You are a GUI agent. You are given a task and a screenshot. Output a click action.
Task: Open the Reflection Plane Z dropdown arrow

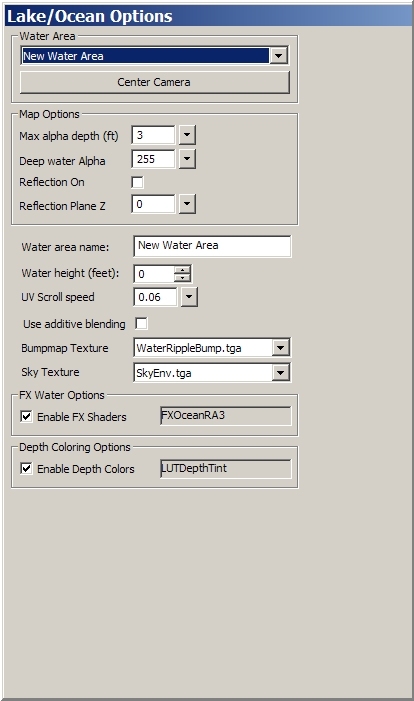[x=187, y=204]
